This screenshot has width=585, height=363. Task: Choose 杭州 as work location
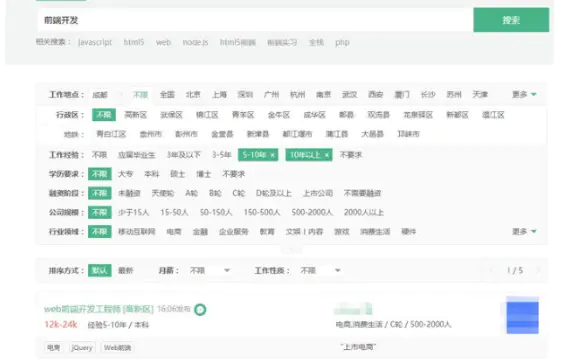298,94
